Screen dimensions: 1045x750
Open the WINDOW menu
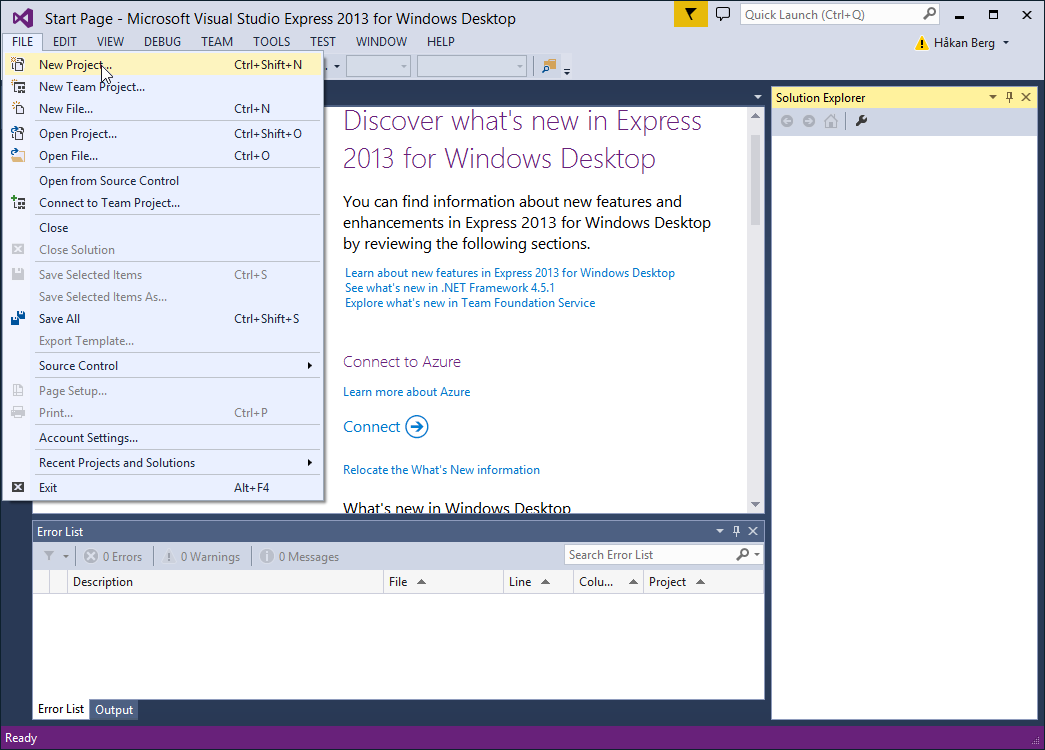[381, 41]
